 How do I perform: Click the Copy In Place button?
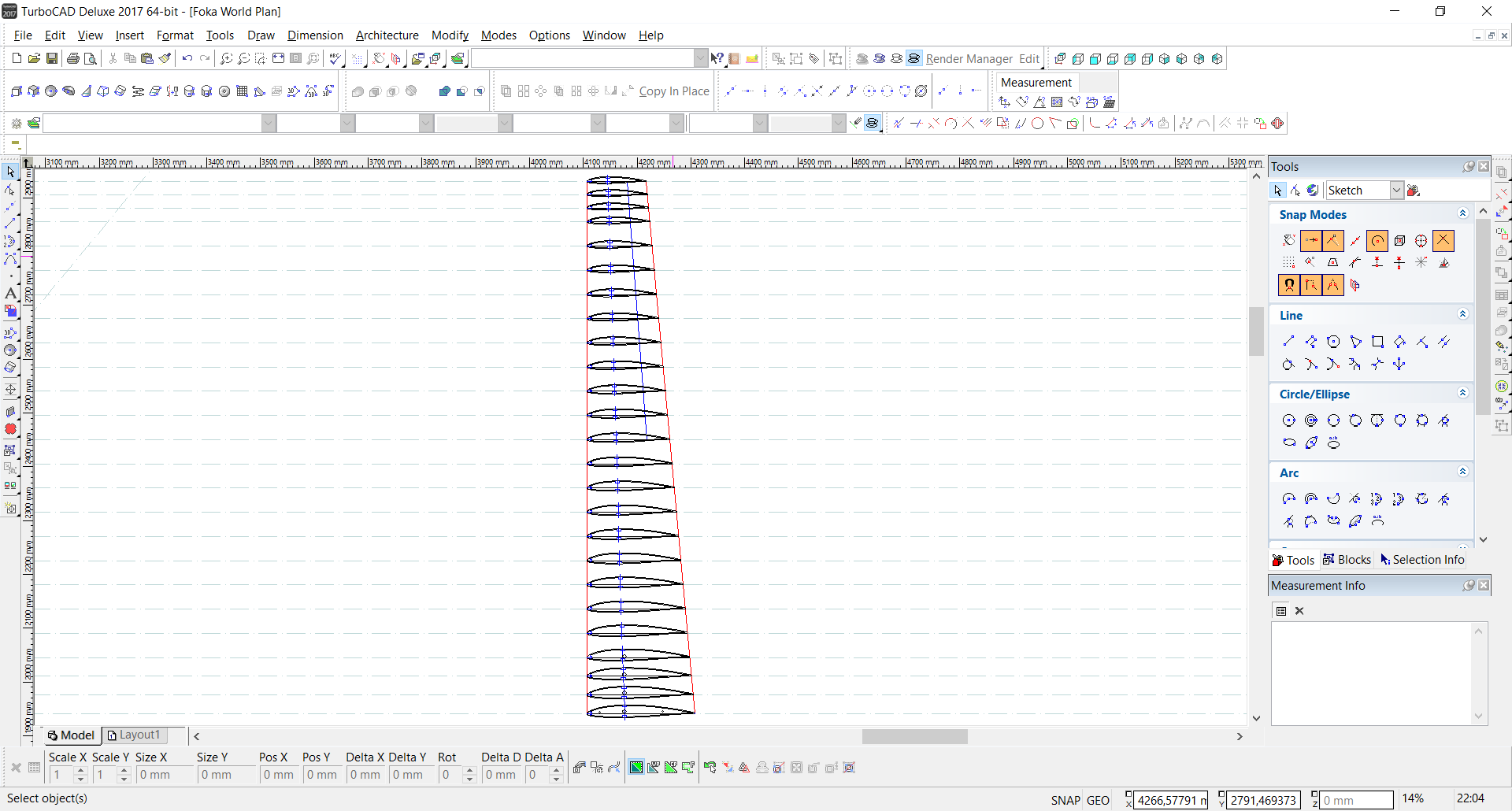(673, 91)
